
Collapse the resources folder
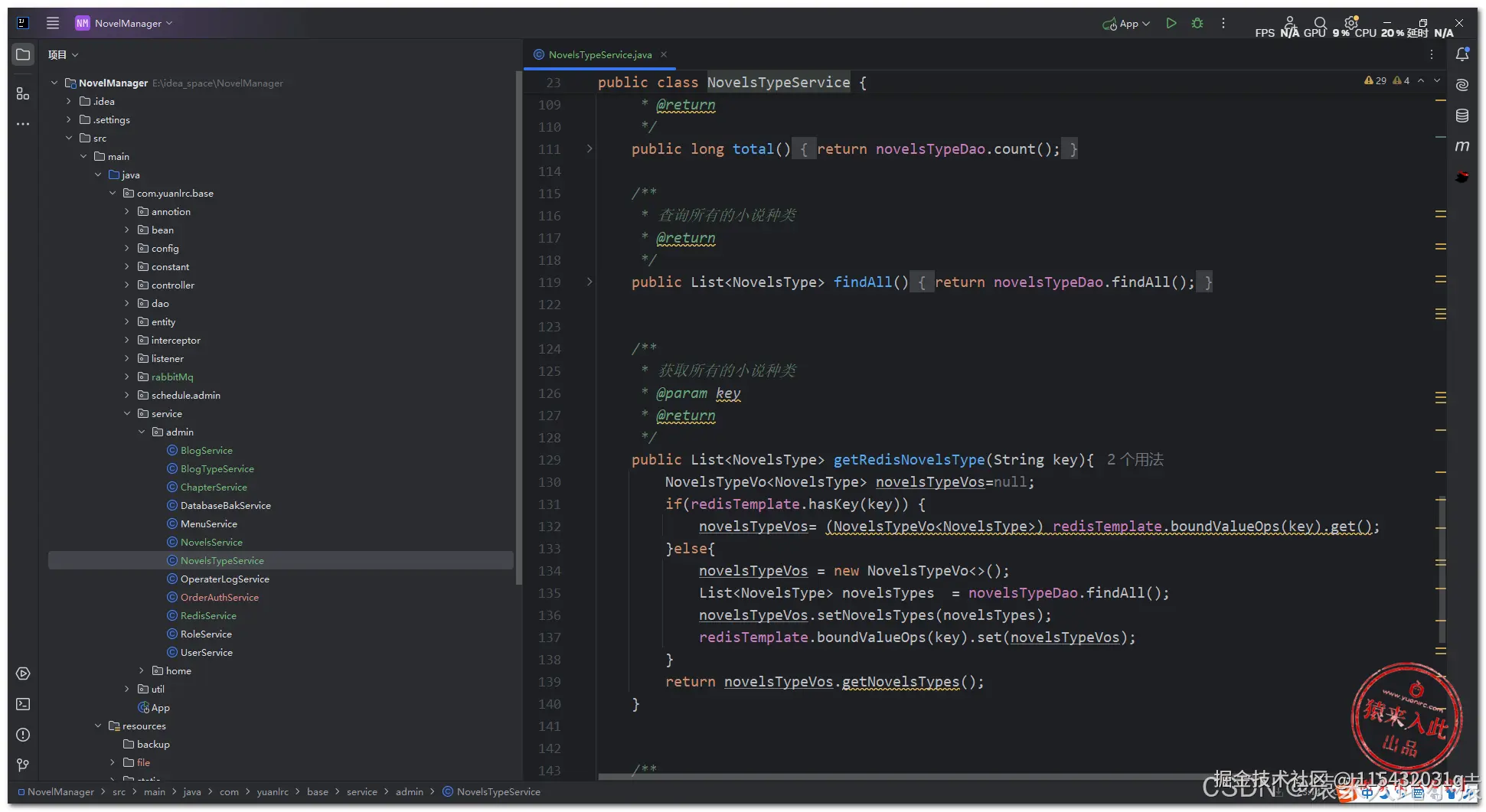click(98, 726)
